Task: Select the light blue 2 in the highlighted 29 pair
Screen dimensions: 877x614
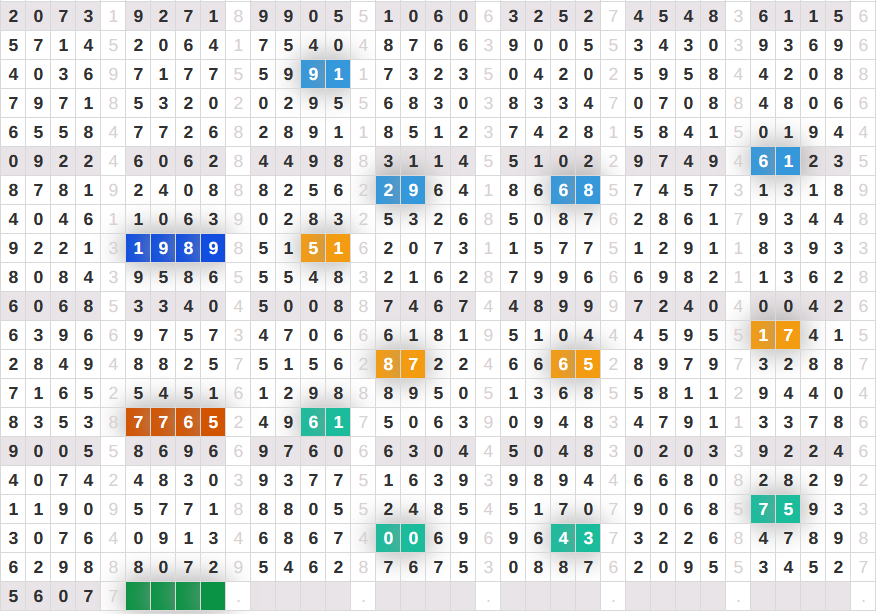Action: [389, 190]
